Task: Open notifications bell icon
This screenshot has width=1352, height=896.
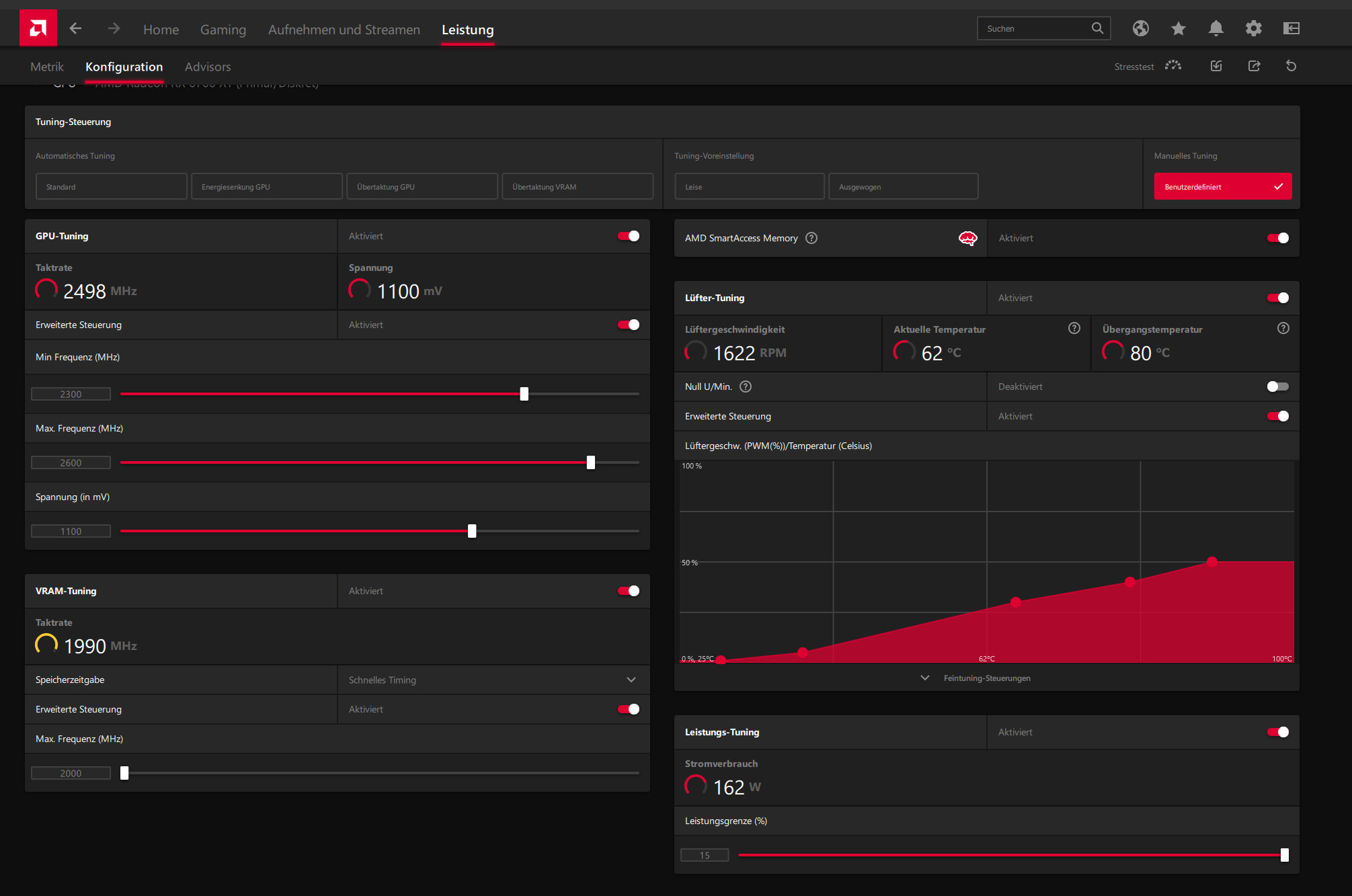Action: click(1216, 28)
